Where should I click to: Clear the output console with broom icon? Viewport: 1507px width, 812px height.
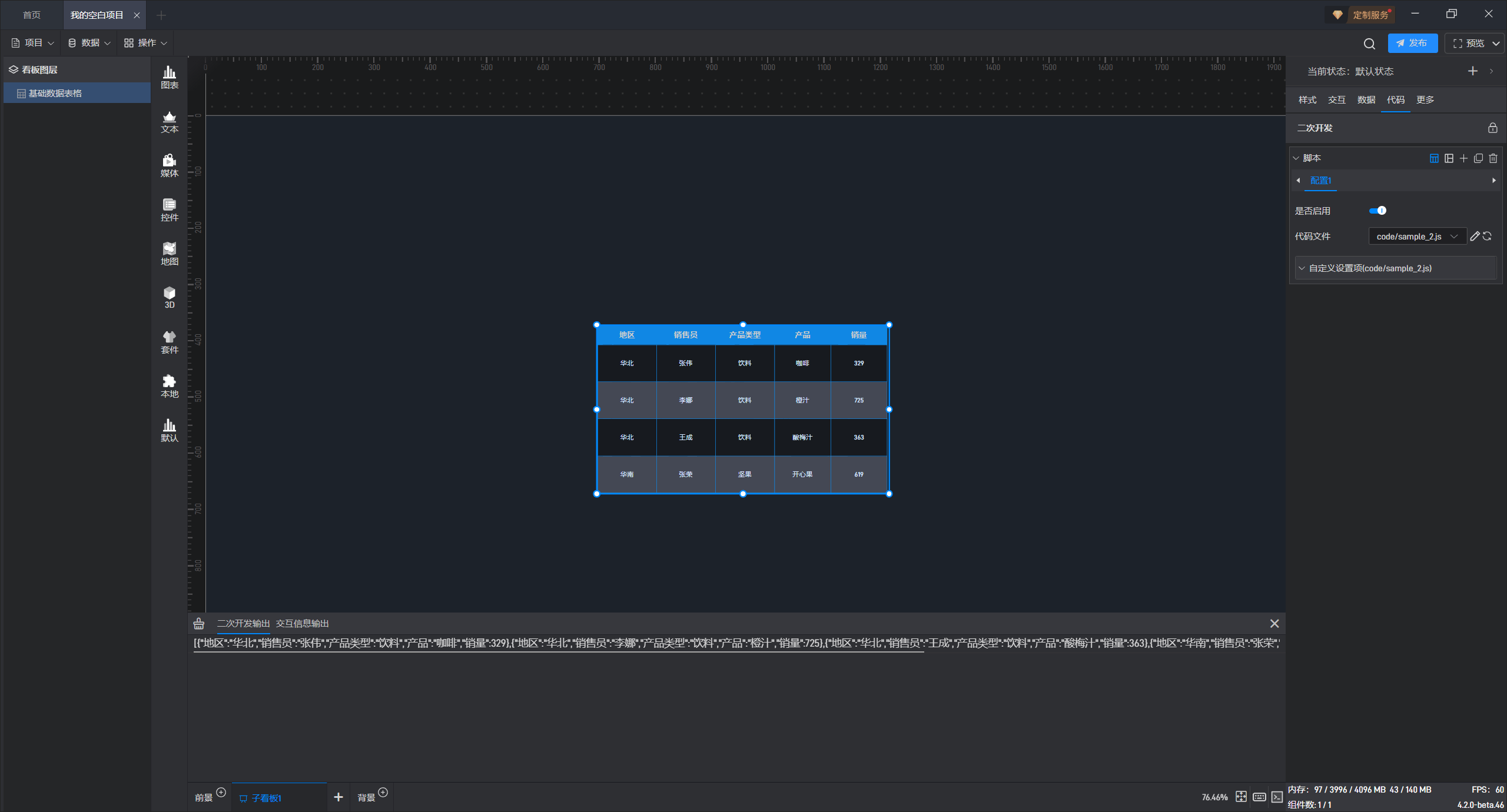199,624
